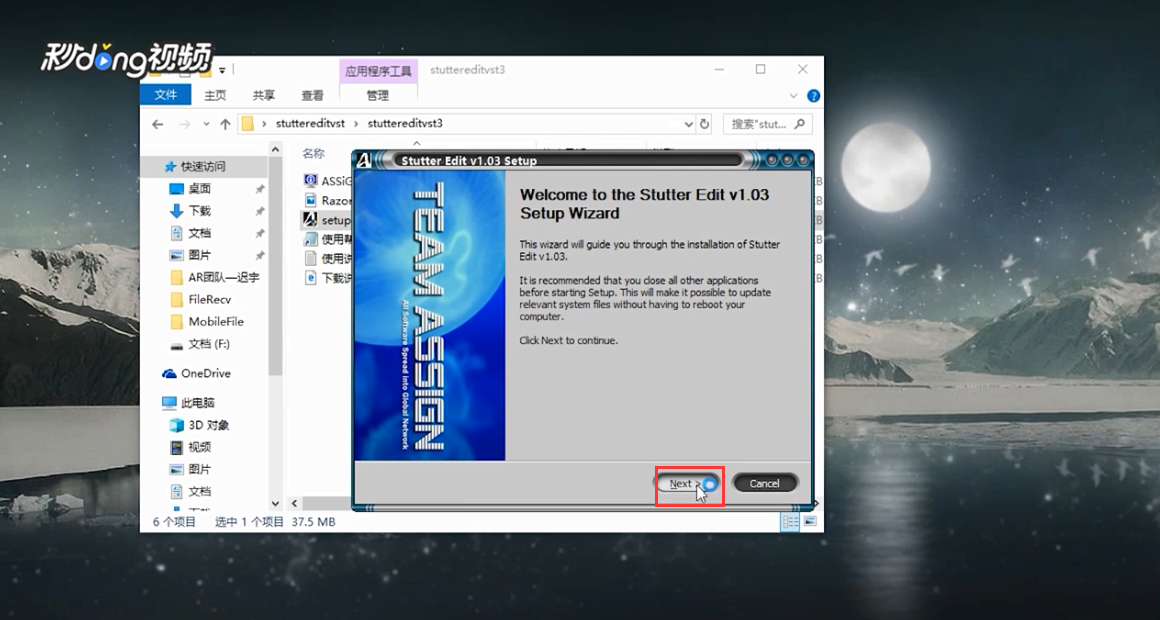Click the desktop icon beside 桌面
The image size is (1160, 620).
(x=177, y=189)
